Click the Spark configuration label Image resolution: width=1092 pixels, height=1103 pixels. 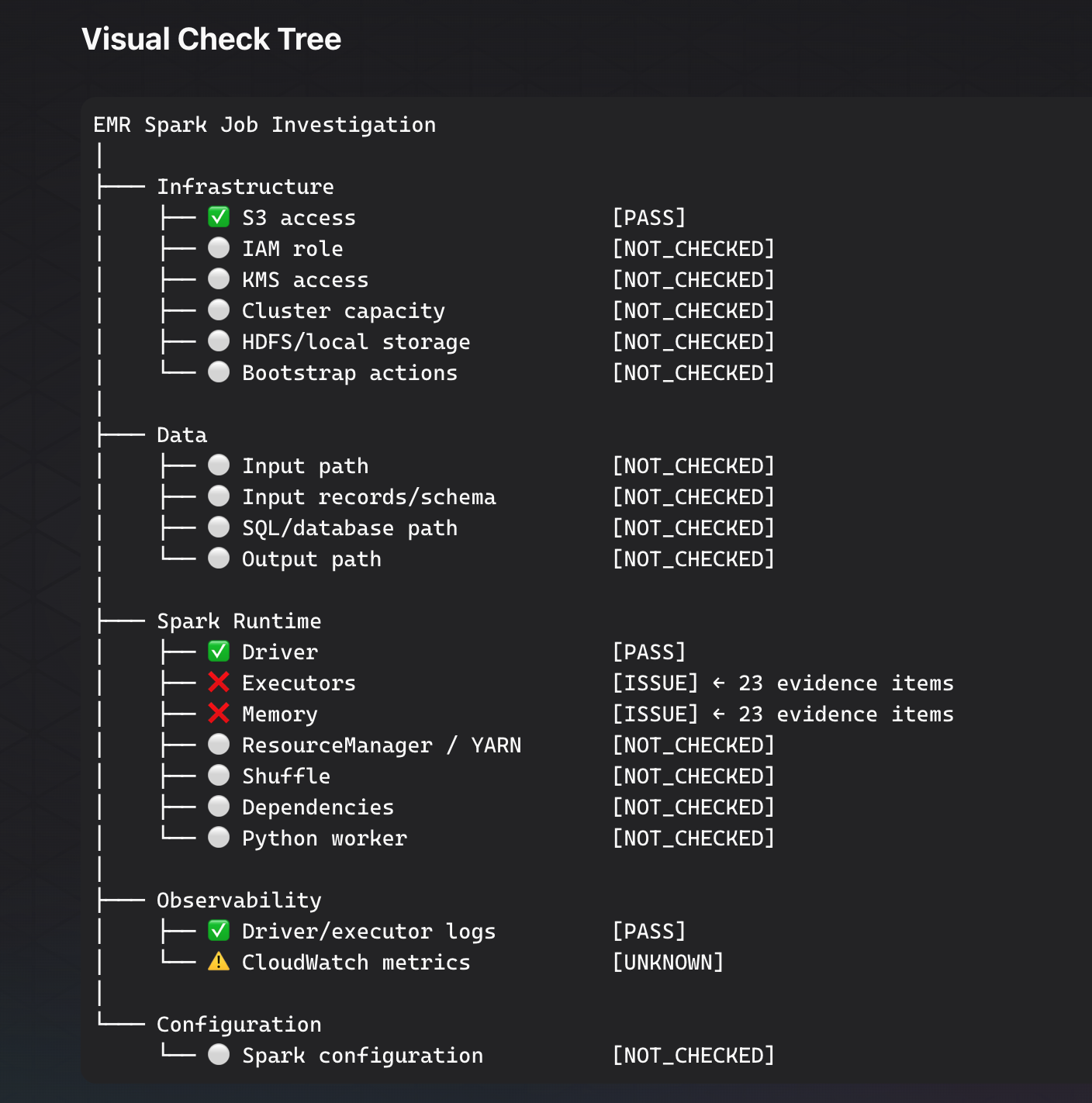coord(362,1056)
